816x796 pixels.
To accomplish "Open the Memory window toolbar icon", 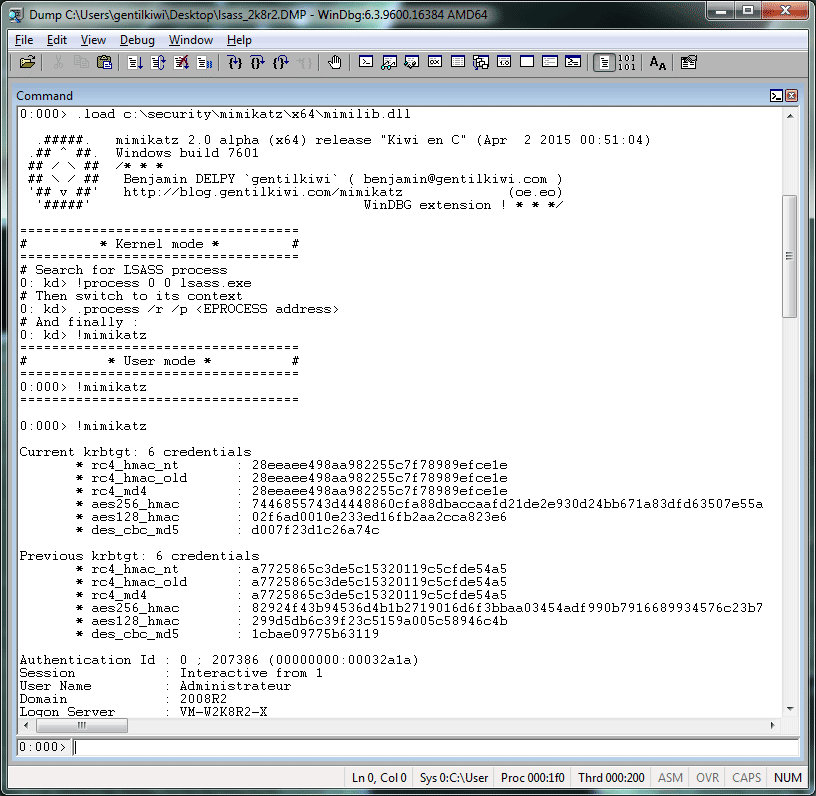I will click(457, 62).
